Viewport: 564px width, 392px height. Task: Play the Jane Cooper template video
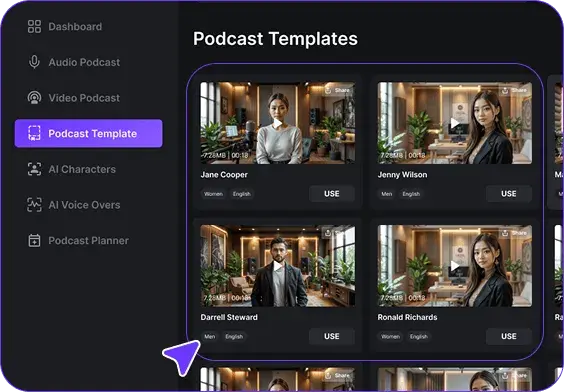click(x=278, y=123)
